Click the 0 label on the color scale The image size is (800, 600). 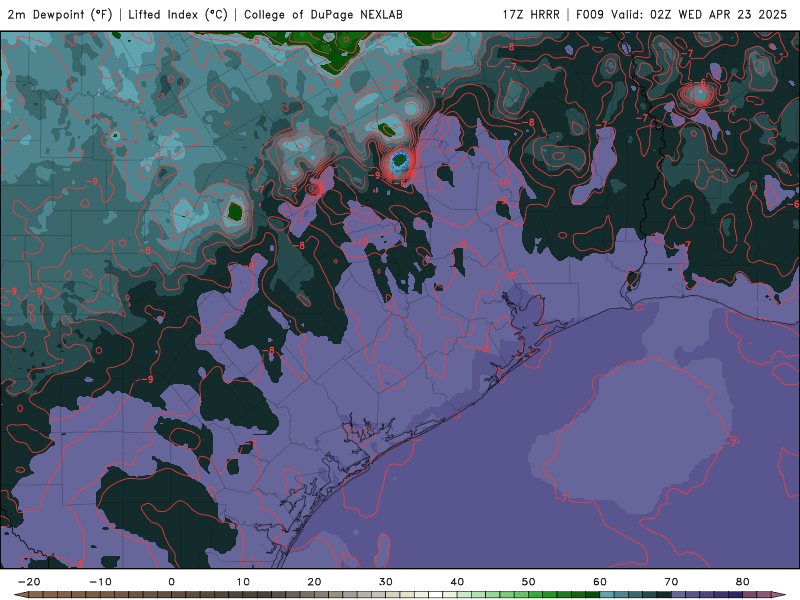pyautogui.click(x=171, y=582)
